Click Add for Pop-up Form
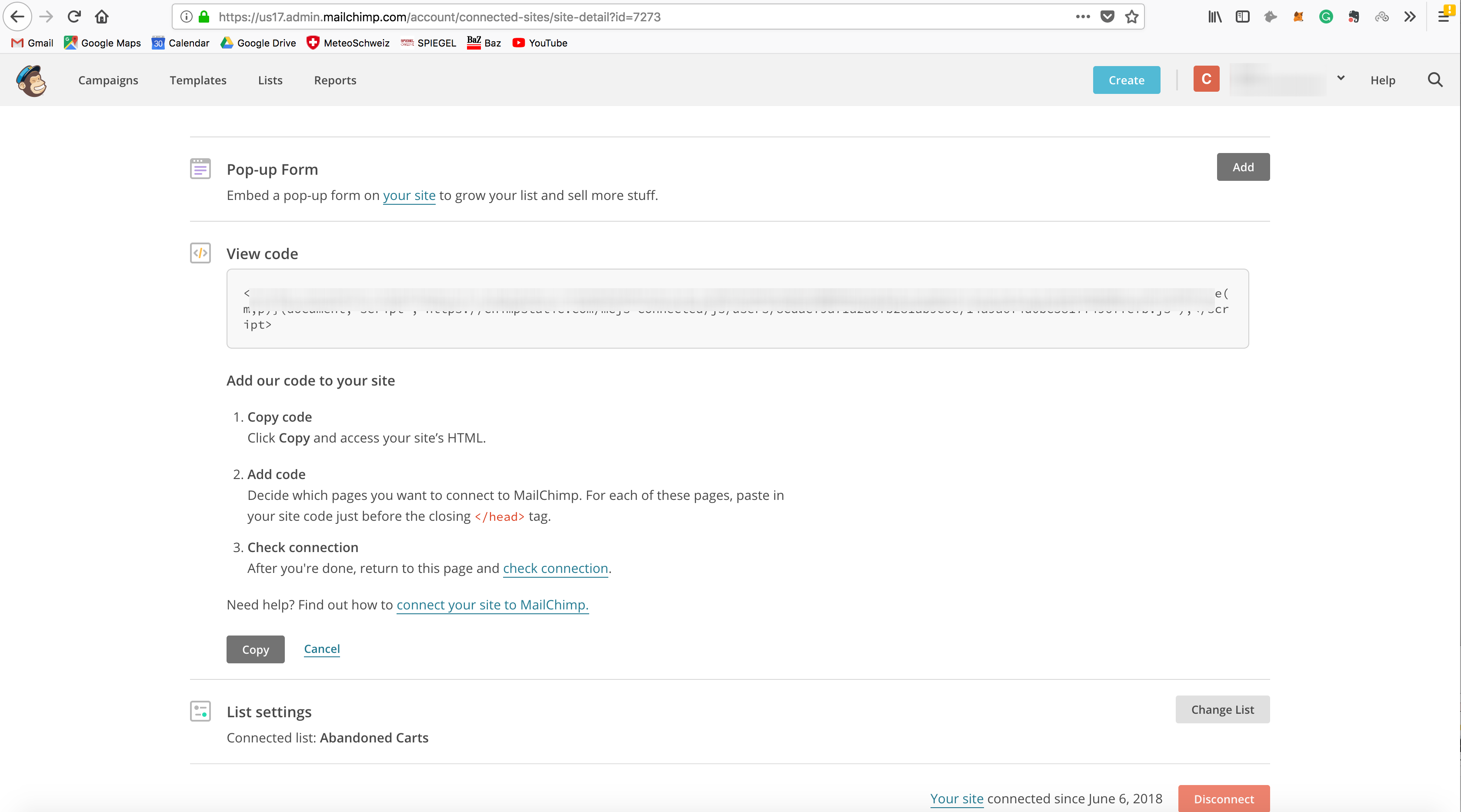Image resolution: width=1461 pixels, height=812 pixels. [1243, 167]
